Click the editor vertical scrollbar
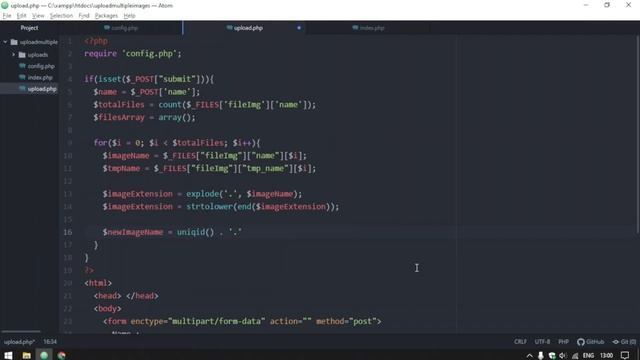Screen dimensions: 640x360 637,134
